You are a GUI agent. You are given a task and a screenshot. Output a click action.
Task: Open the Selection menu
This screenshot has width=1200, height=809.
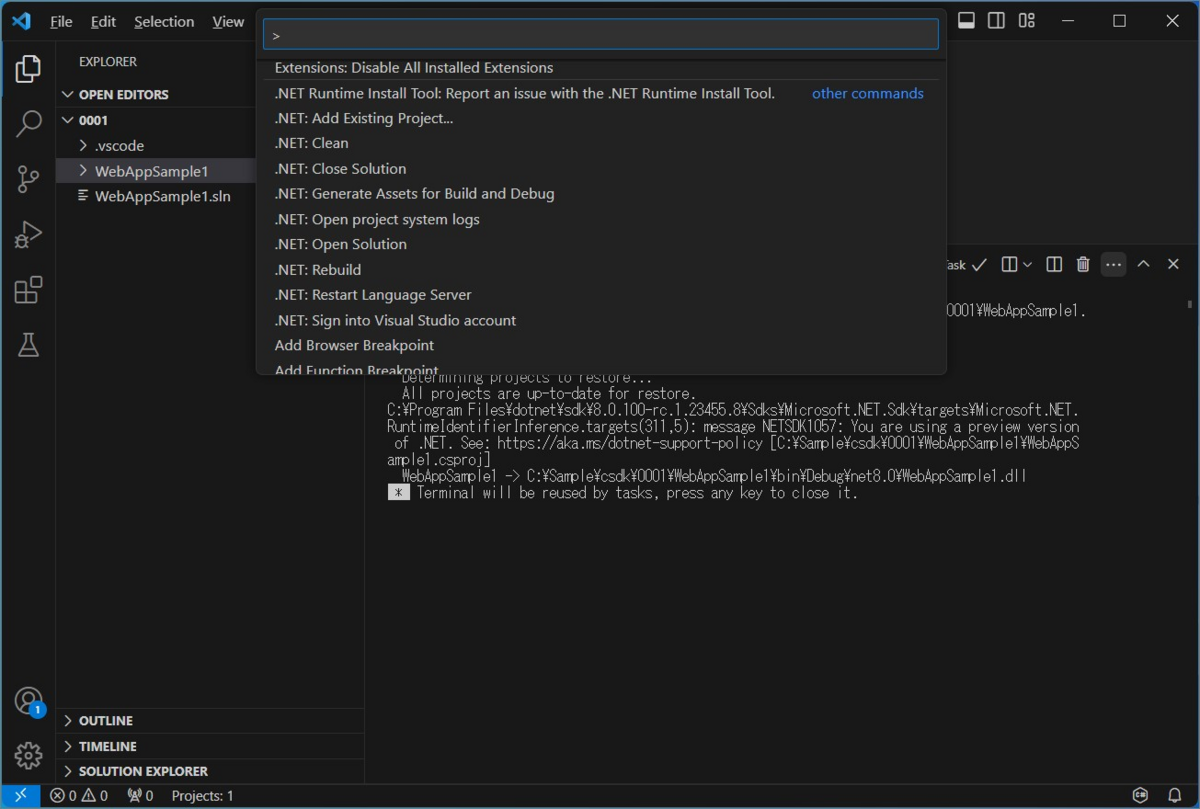[x=164, y=21]
